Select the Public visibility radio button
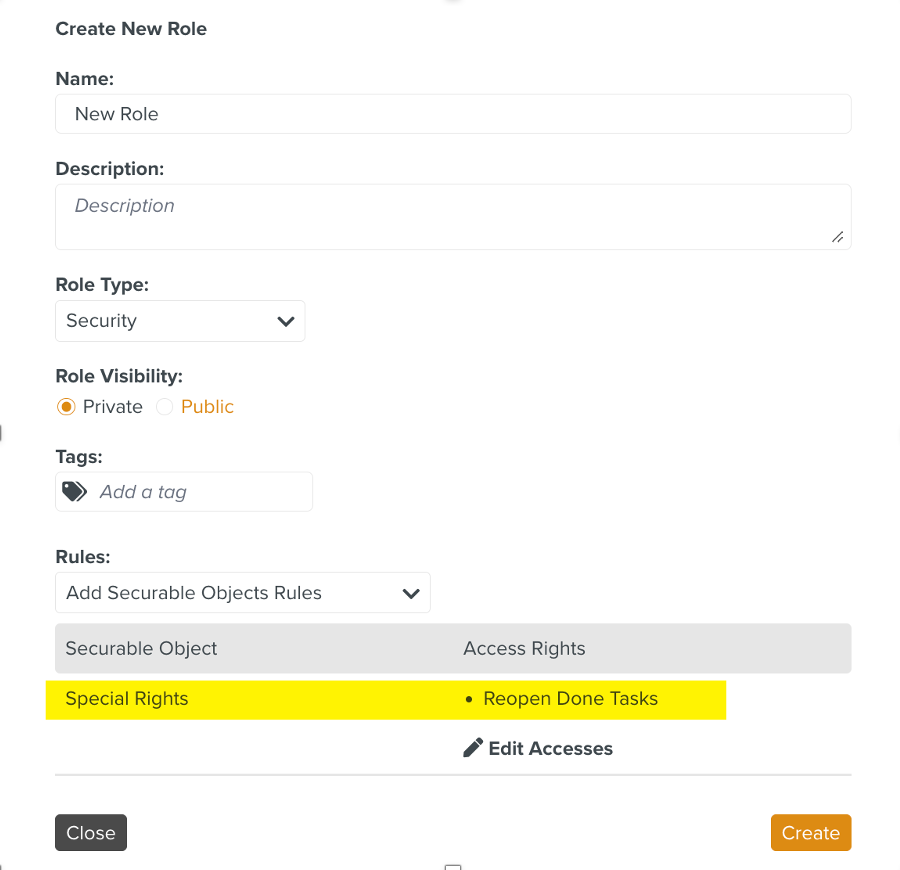 tap(165, 407)
